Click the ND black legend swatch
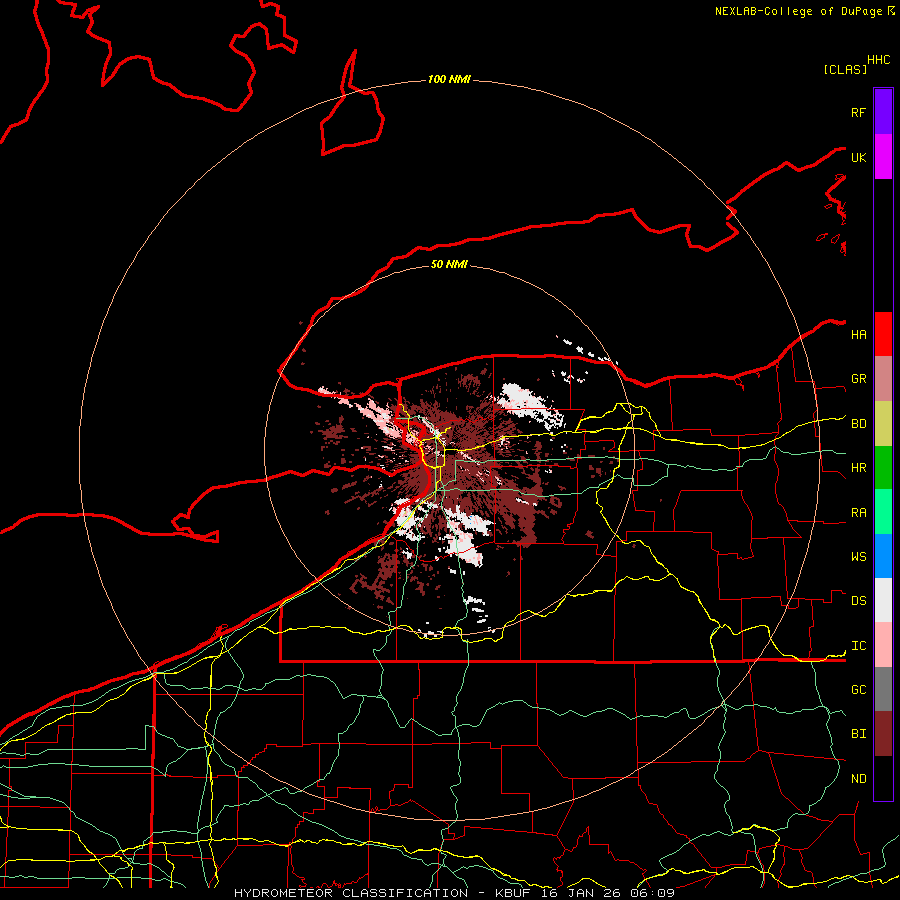This screenshot has height=900, width=900. pyautogui.click(x=883, y=778)
